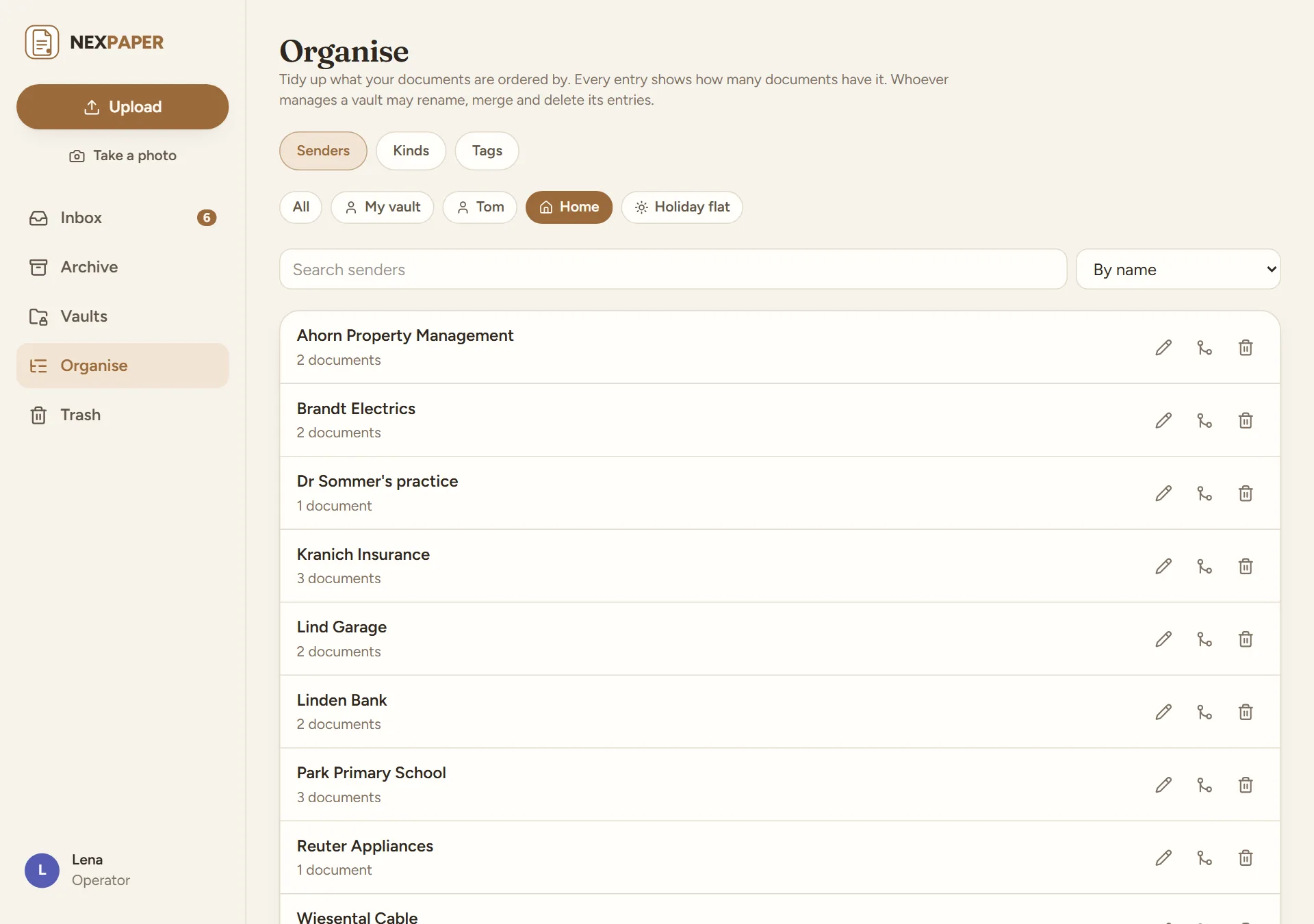
Task: Switch to the Senders tab
Action: click(323, 151)
